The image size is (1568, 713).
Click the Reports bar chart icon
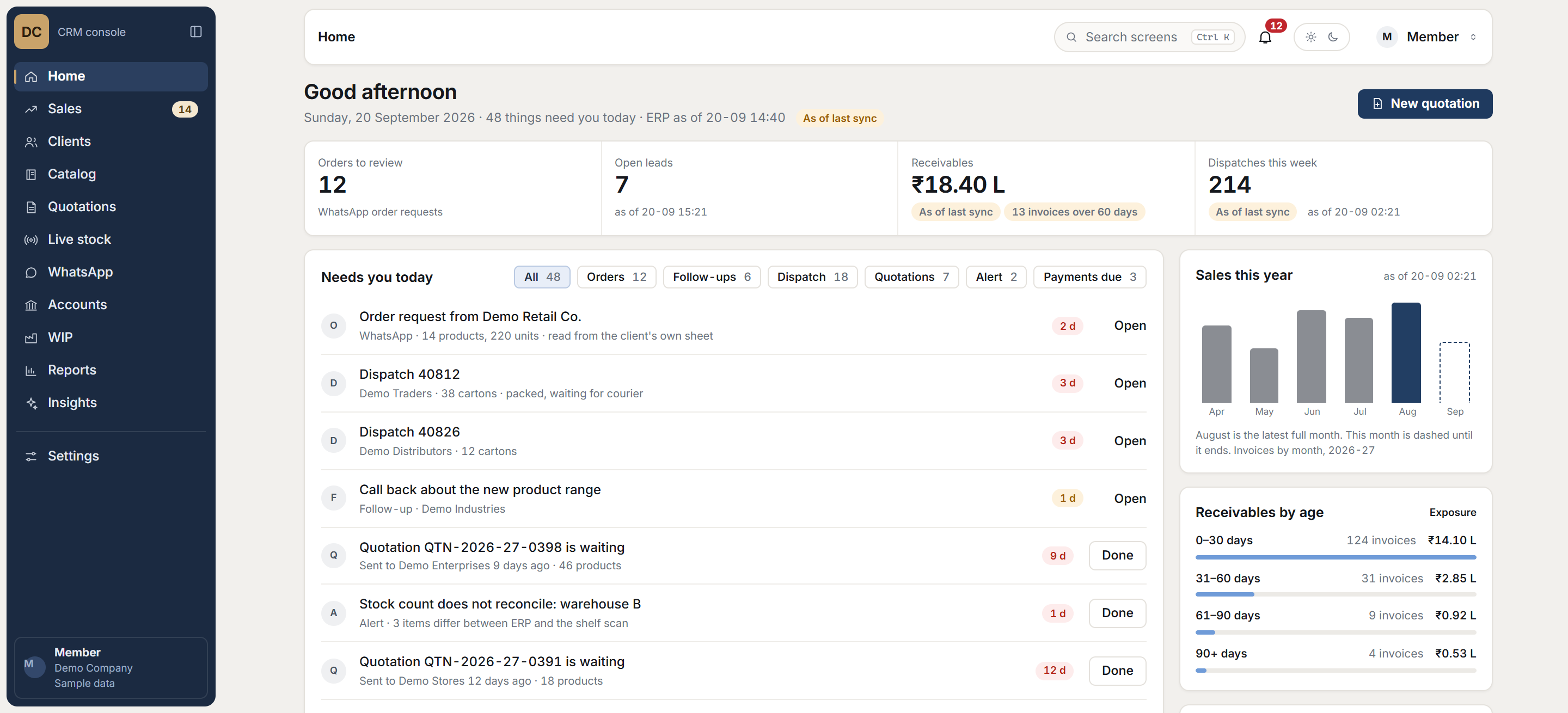[31, 371]
